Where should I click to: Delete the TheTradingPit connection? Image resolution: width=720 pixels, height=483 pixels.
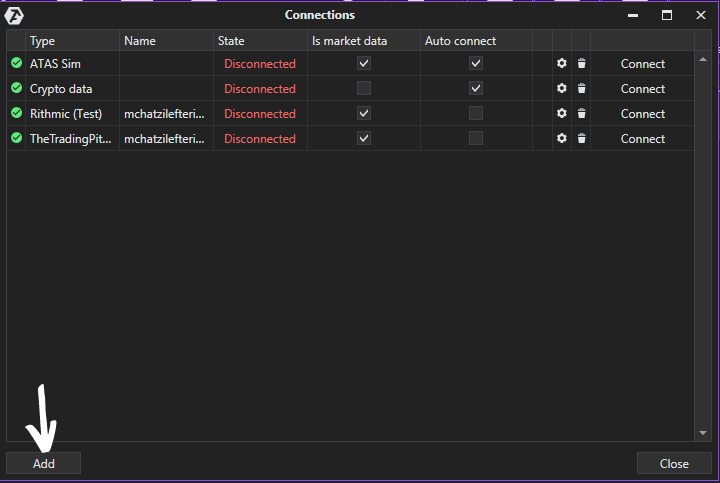pyautogui.click(x=581, y=139)
